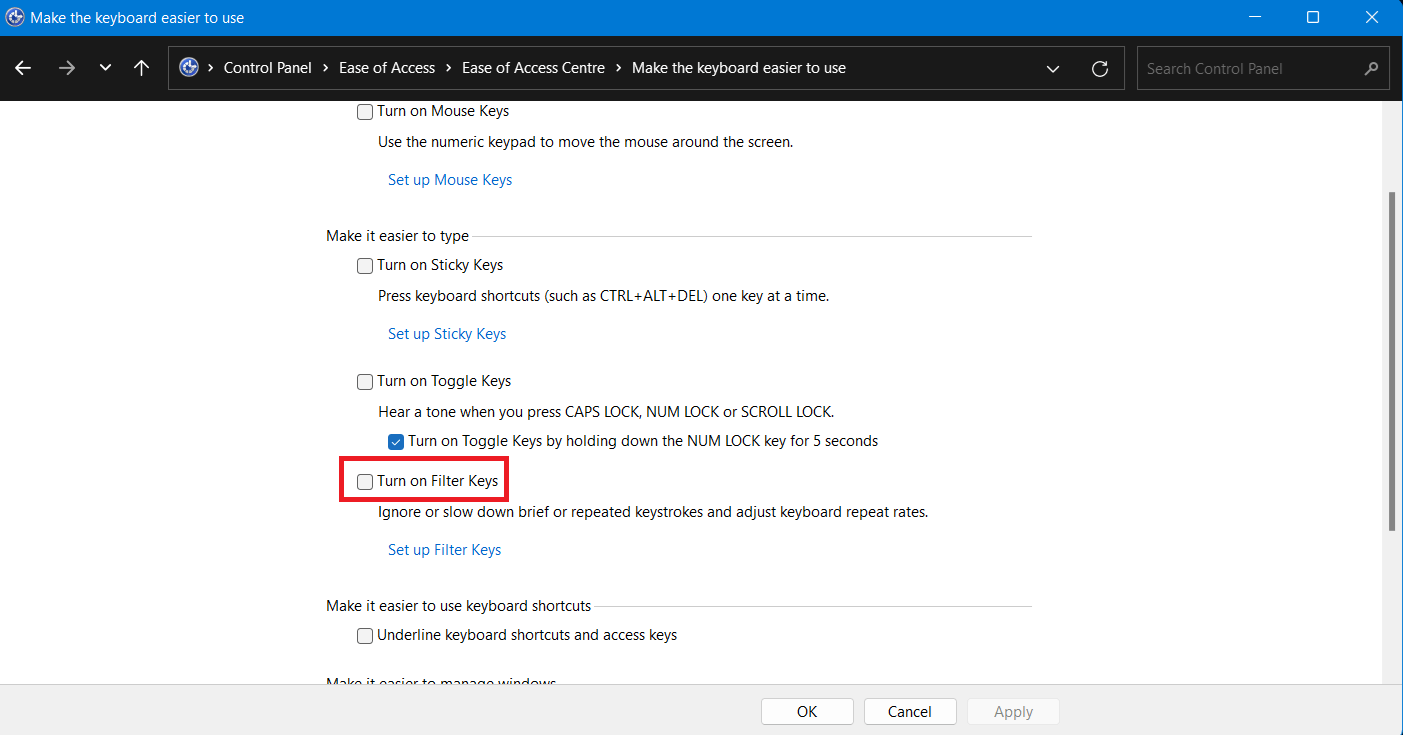This screenshot has width=1404, height=735.
Task: Enable Underline keyboard shortcuts and access keys
Action: [364, 635]
